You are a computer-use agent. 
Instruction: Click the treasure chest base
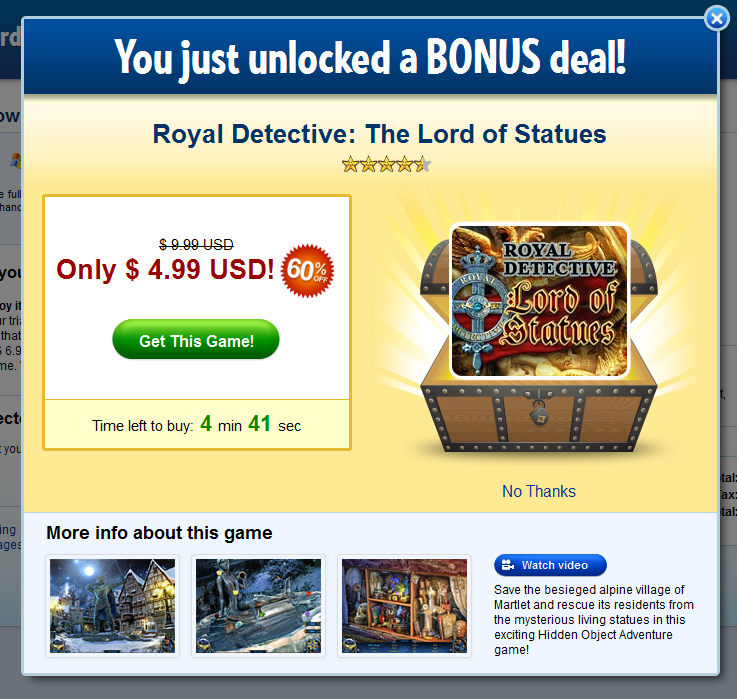coord(539,416)
